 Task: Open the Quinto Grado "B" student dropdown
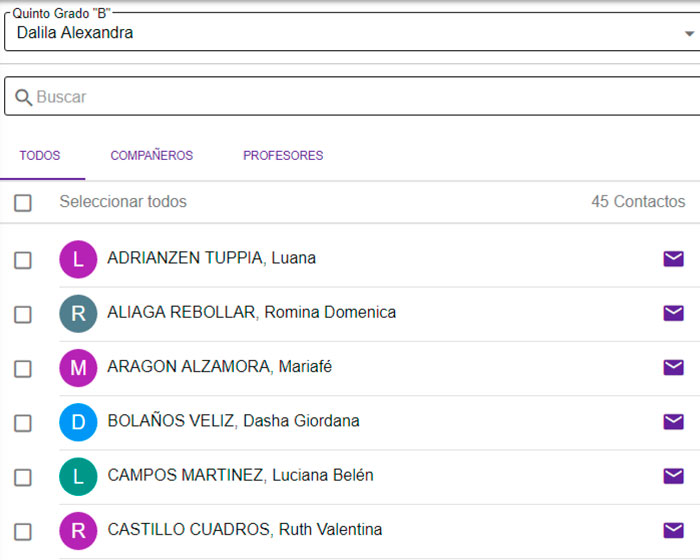click(340, 33)
